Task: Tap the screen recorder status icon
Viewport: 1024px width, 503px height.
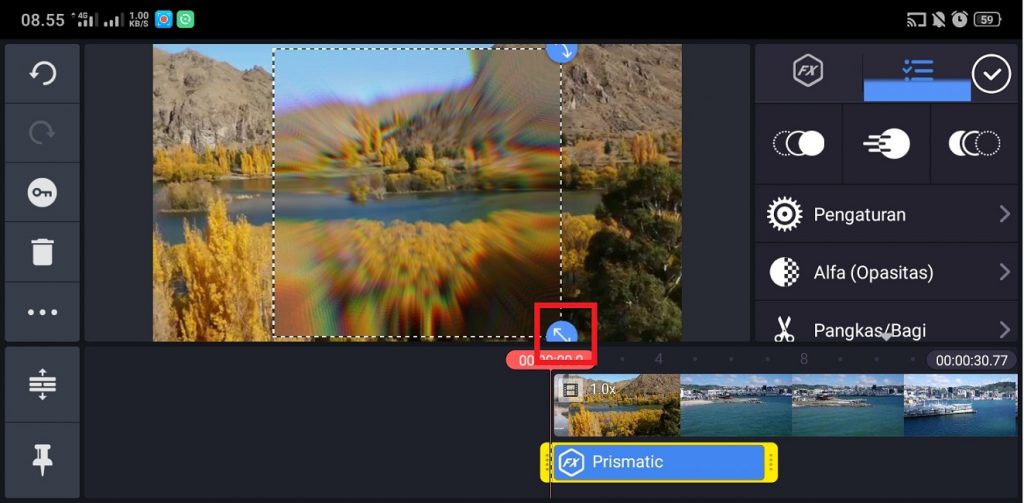Action: pyautogui.click(x=163, y=20)
